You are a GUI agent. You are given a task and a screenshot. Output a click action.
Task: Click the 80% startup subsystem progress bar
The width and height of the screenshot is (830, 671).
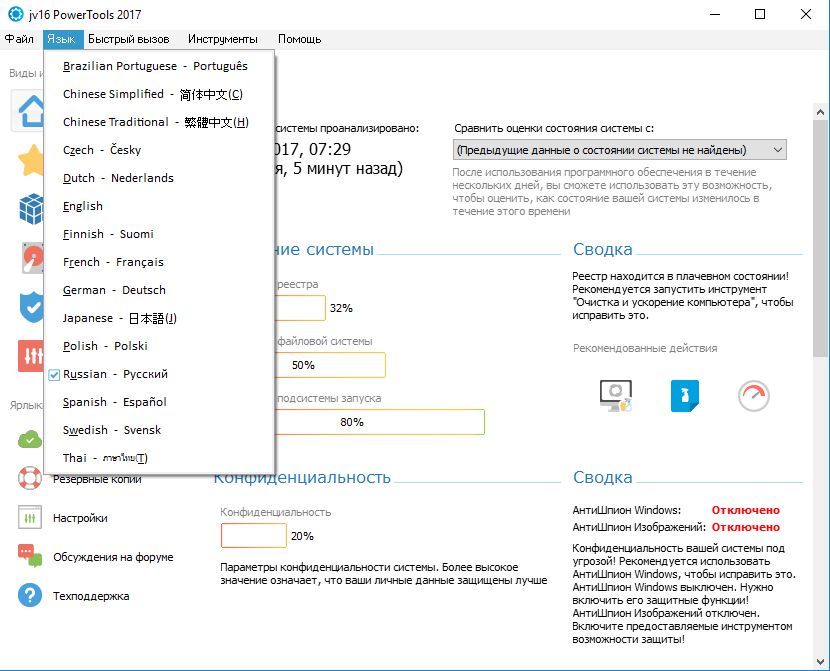tap(352, 422)
